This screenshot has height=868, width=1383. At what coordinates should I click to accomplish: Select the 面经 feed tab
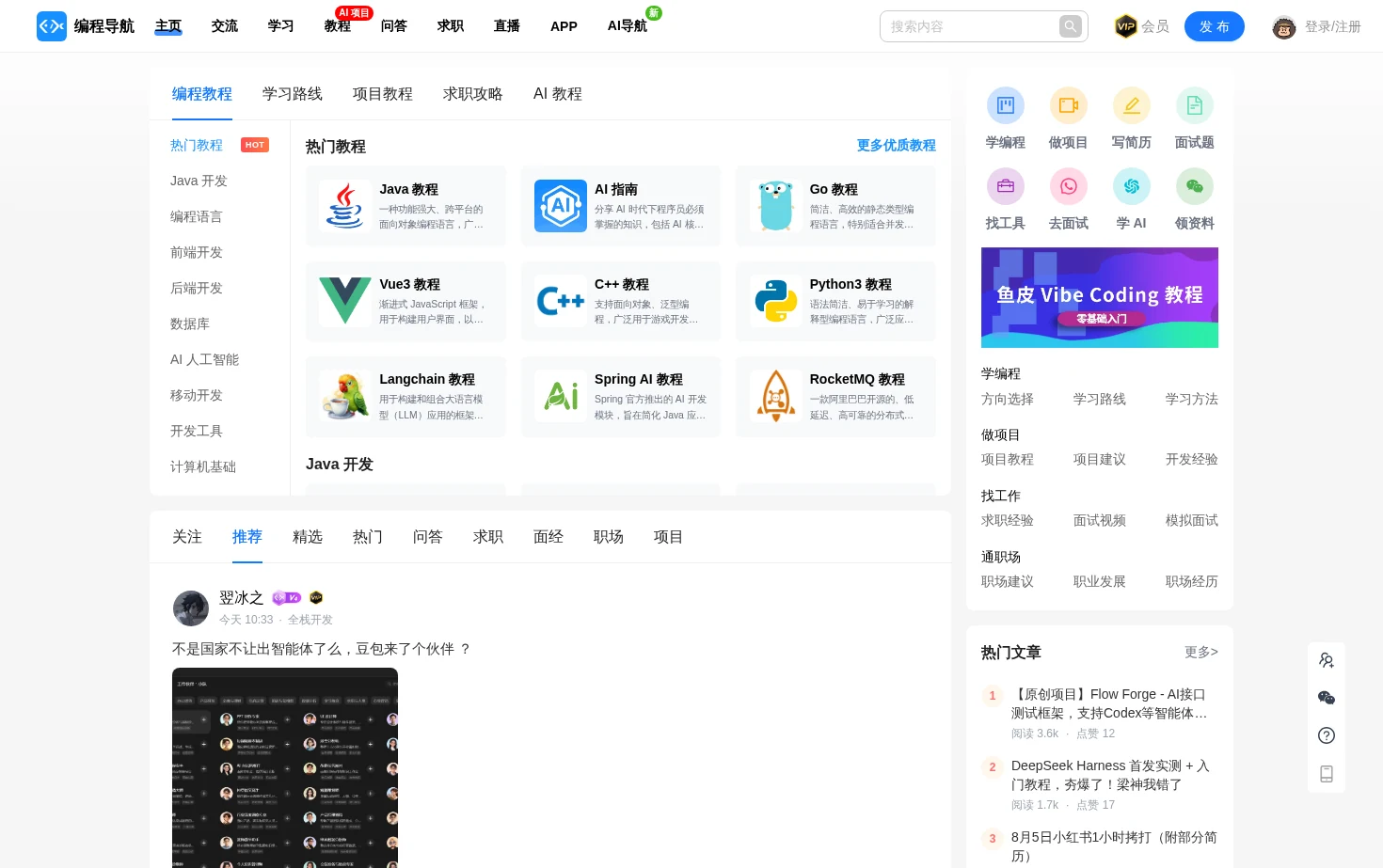click(x=548, y=537)
